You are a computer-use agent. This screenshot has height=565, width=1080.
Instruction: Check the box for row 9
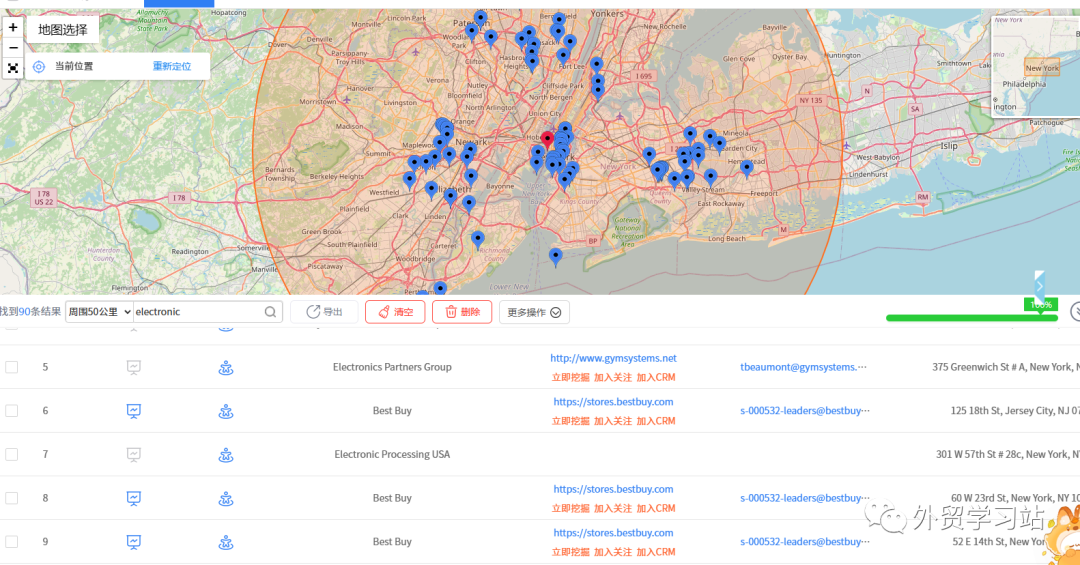tap(12, 542)
